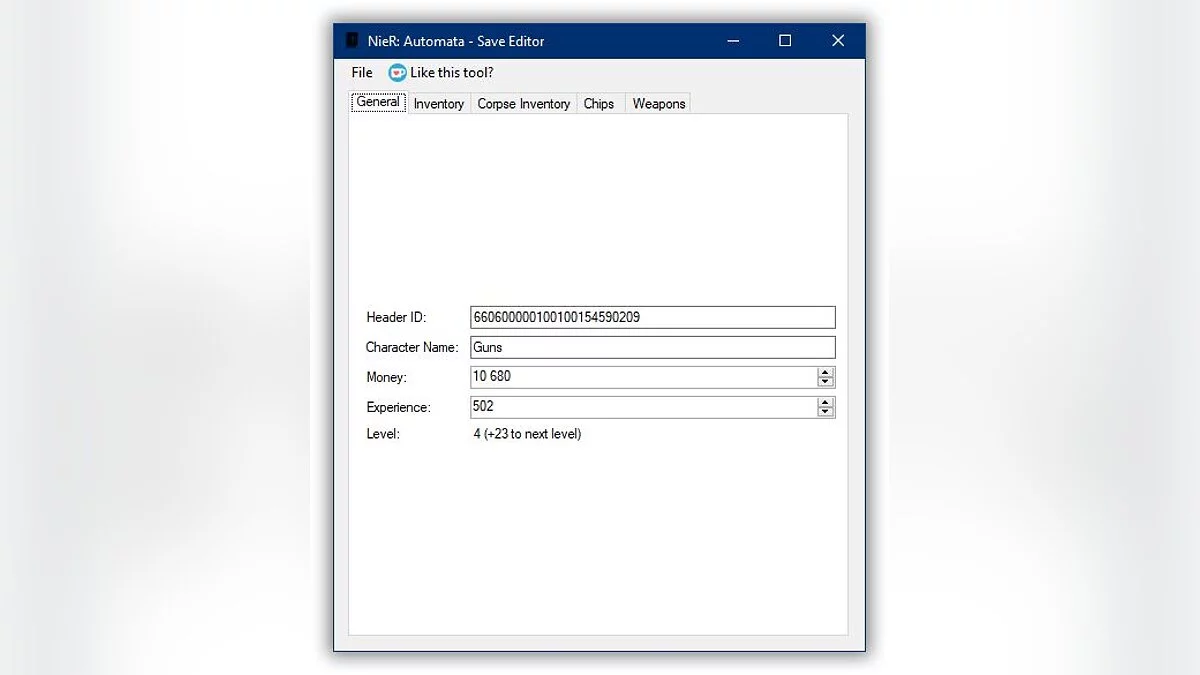Focus the Character Name field containing Guns
The height and width of the screenshot is (675, 1200).
(652, 347)
